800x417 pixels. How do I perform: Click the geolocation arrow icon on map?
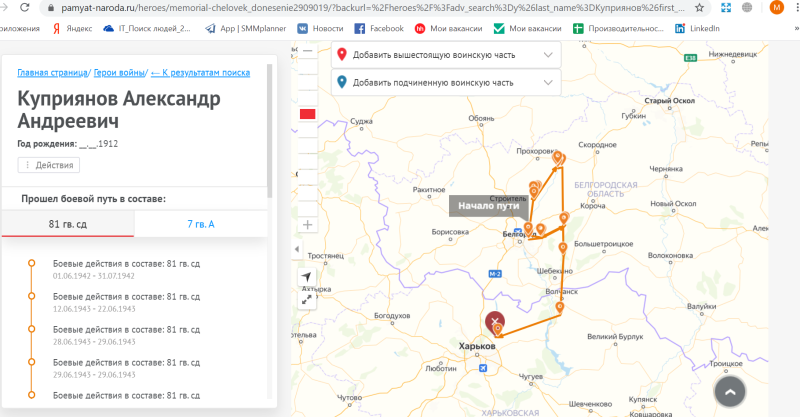(x=308, y=277)
